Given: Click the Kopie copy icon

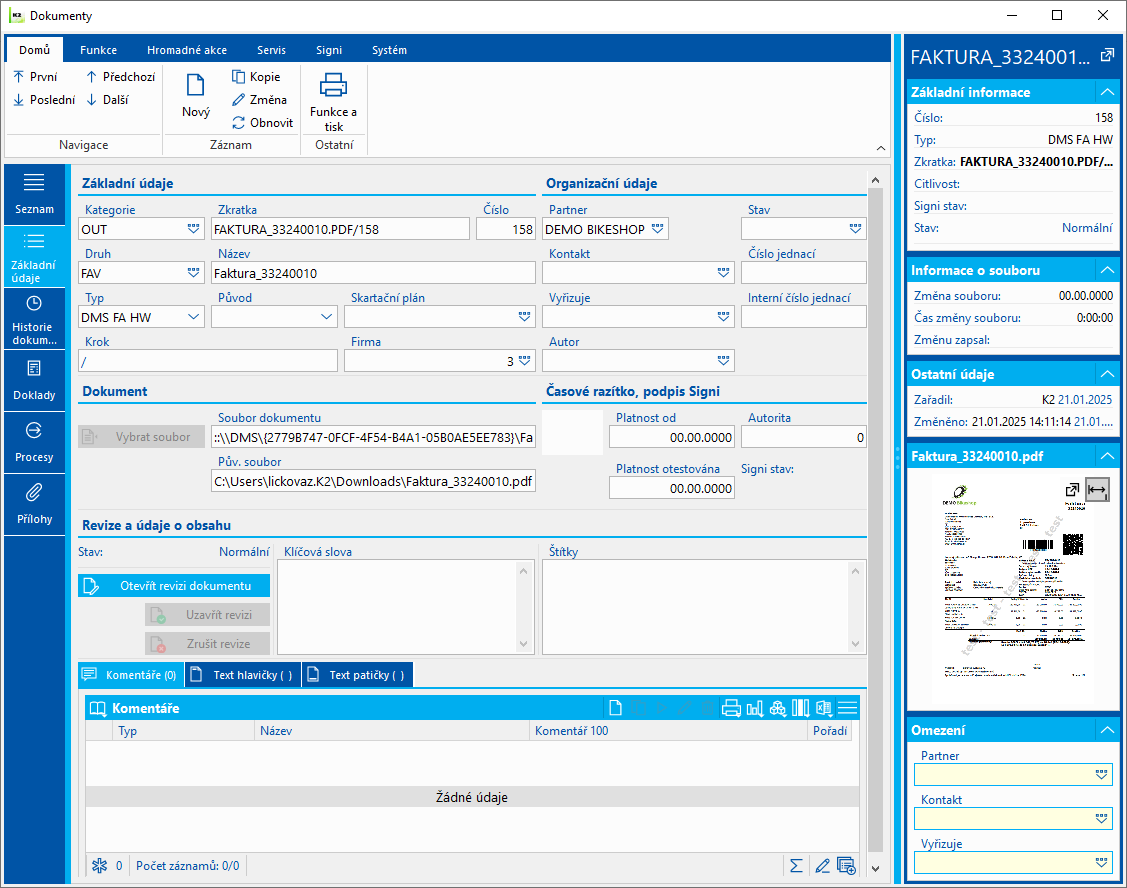Looking at the screenshot, I should click(x=239, y=77).
